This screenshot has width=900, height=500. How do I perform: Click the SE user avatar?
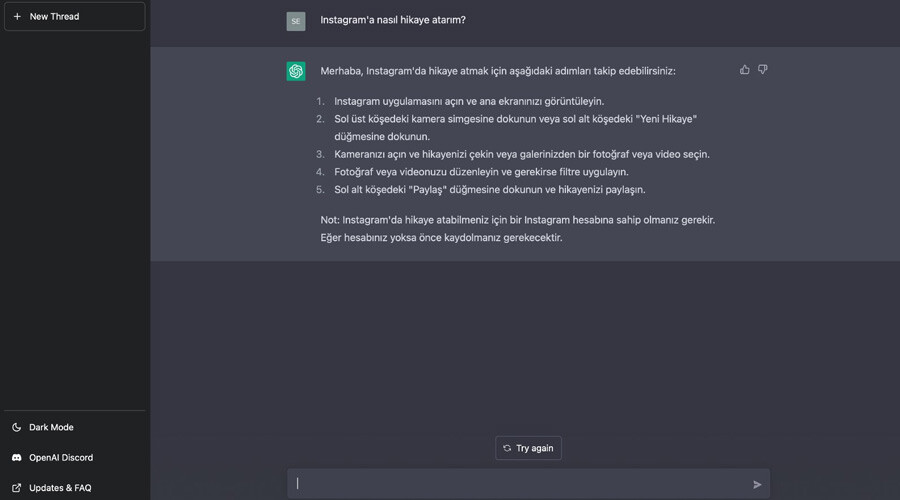coord(296,21)
